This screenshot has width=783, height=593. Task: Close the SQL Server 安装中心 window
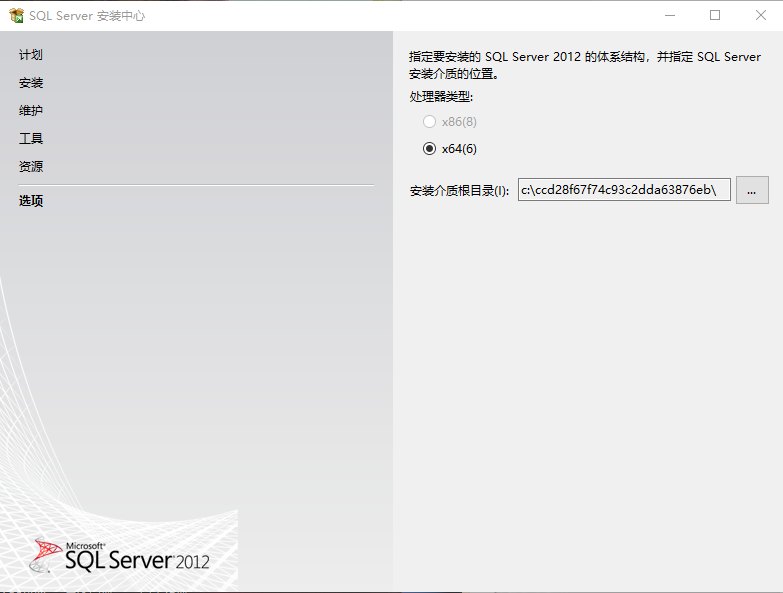(x=761, y=15)
